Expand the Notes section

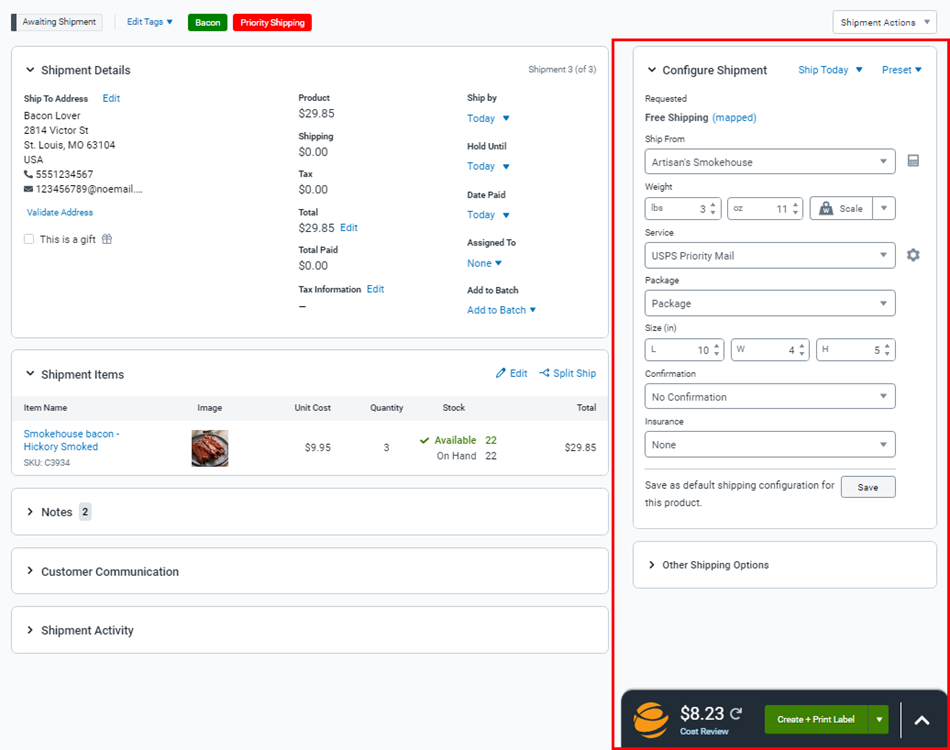(x=30, y=512)
